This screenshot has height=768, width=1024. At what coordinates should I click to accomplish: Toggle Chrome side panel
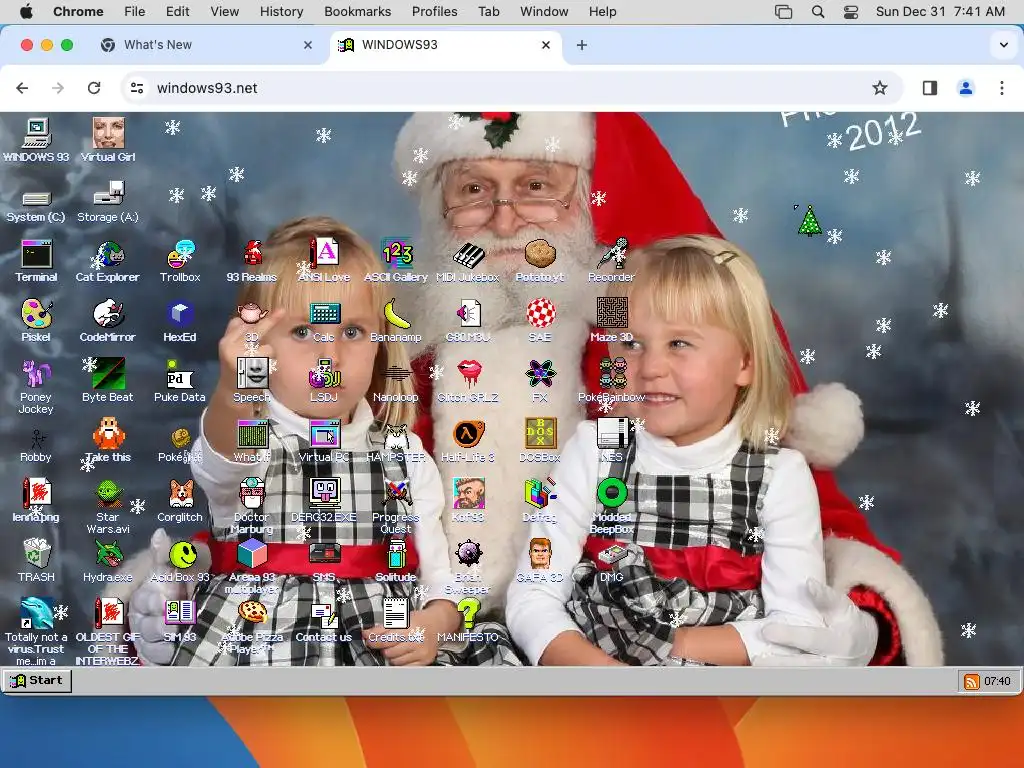tap(929, 88)
